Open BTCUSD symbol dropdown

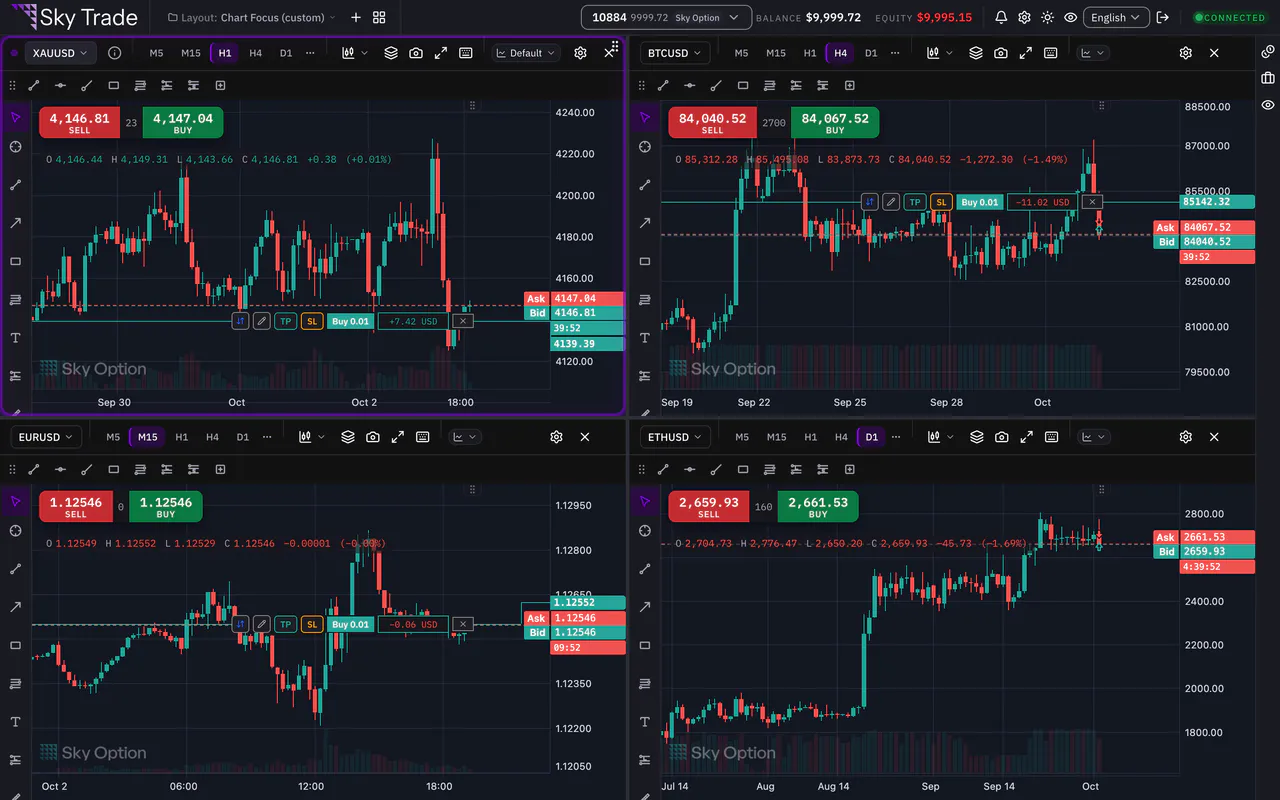[675, 53]
